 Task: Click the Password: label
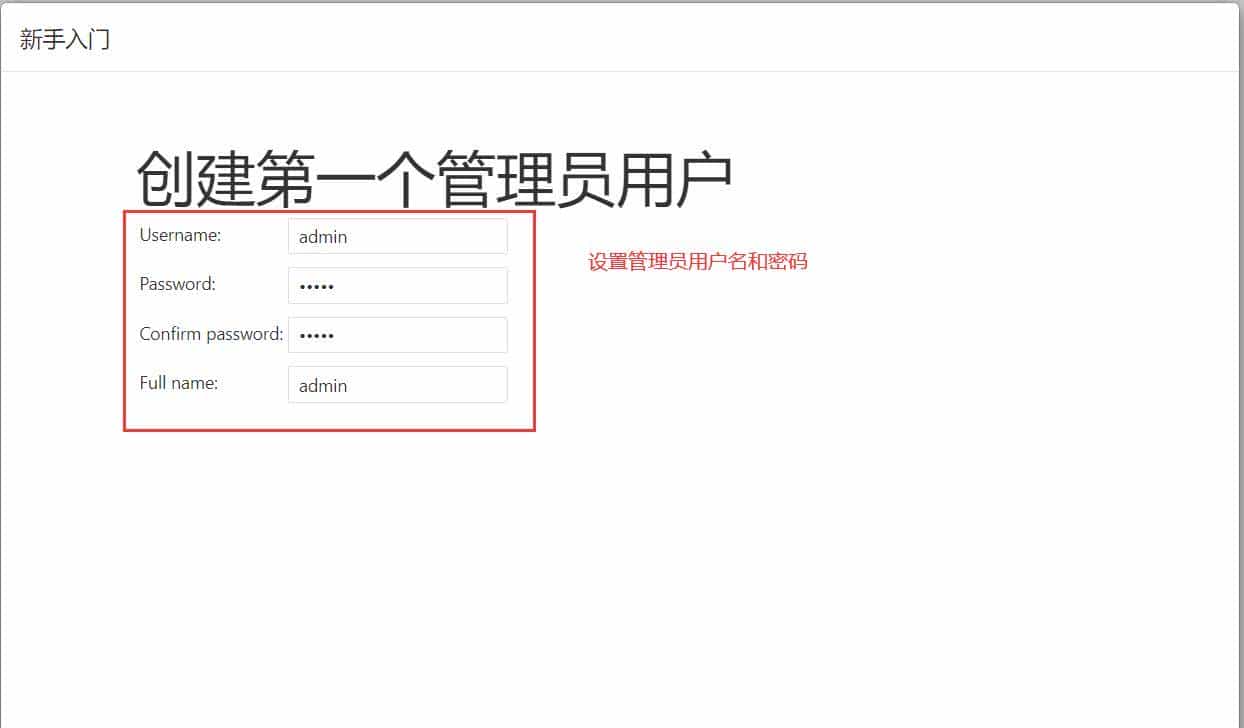(176, 284)
